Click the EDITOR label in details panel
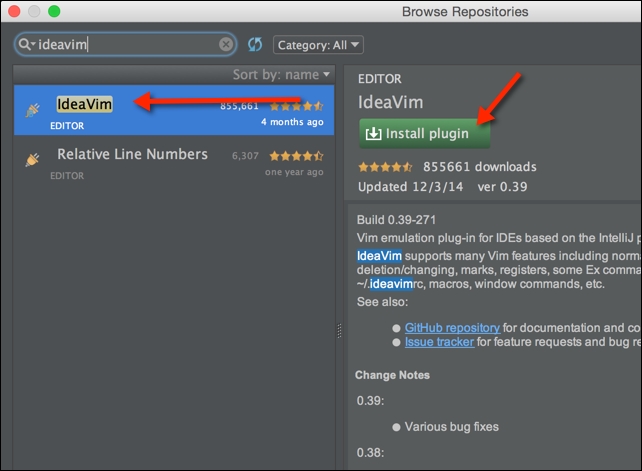642x471 pixels. 380,79
